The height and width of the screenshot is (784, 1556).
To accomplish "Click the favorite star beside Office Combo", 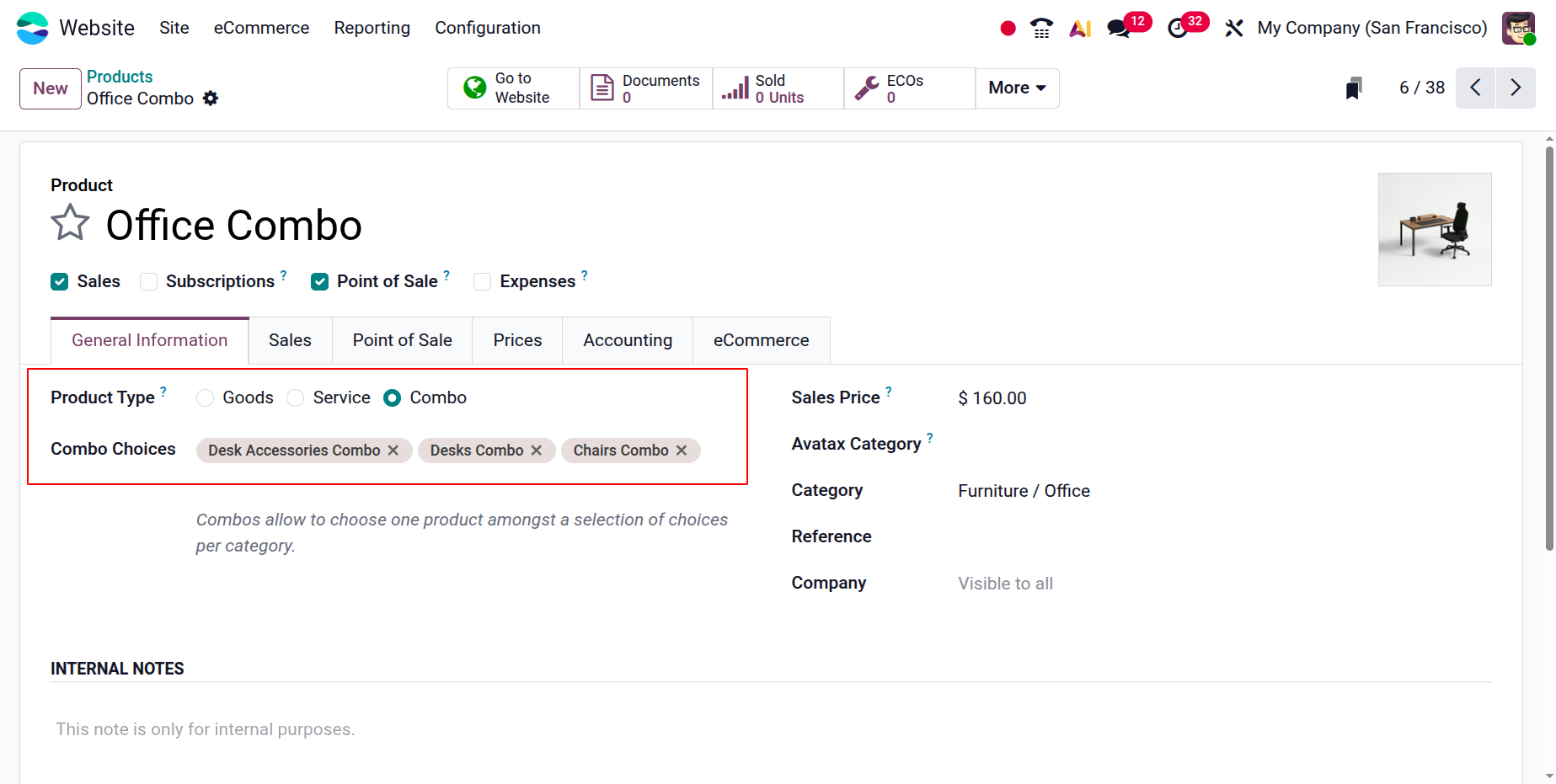I will click(70, 224).
